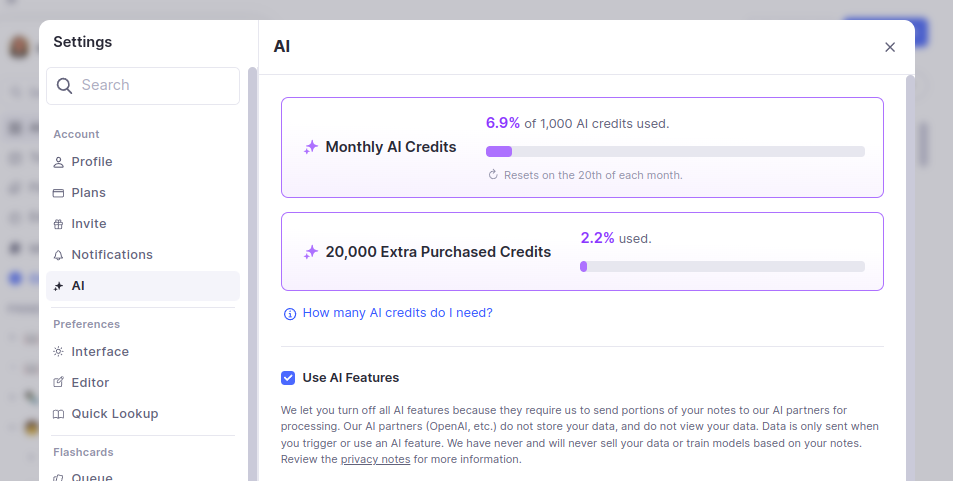Click the Profile person icon
This screenshot has height=481, width=953.
pyautogui.click(x=59, y=162)
